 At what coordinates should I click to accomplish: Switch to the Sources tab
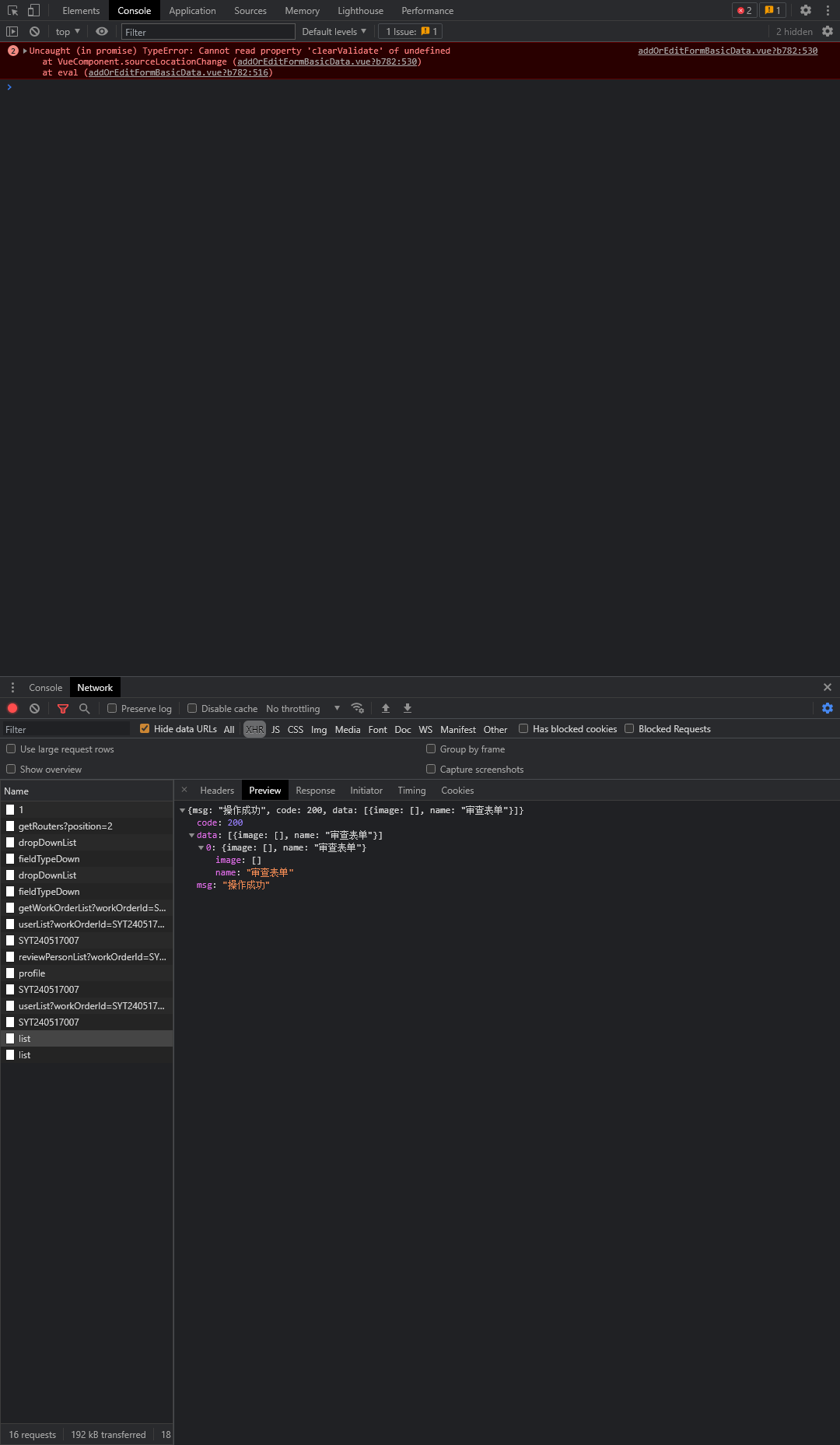[x=250, y=11]
